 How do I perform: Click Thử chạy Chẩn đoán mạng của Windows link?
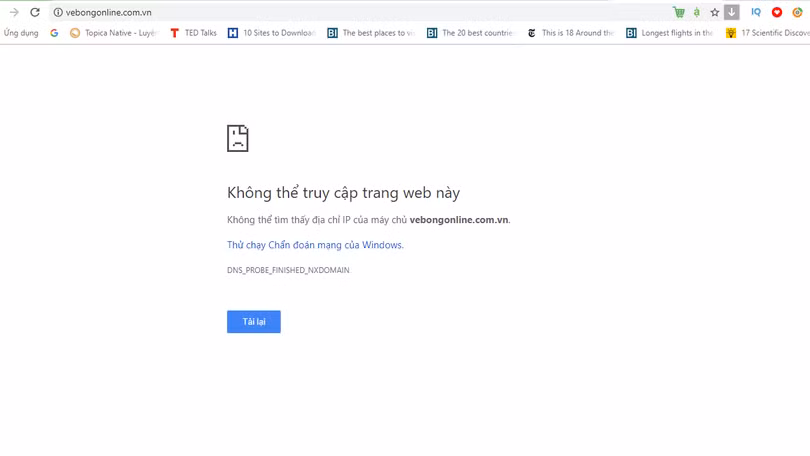[x=315, y=245]
